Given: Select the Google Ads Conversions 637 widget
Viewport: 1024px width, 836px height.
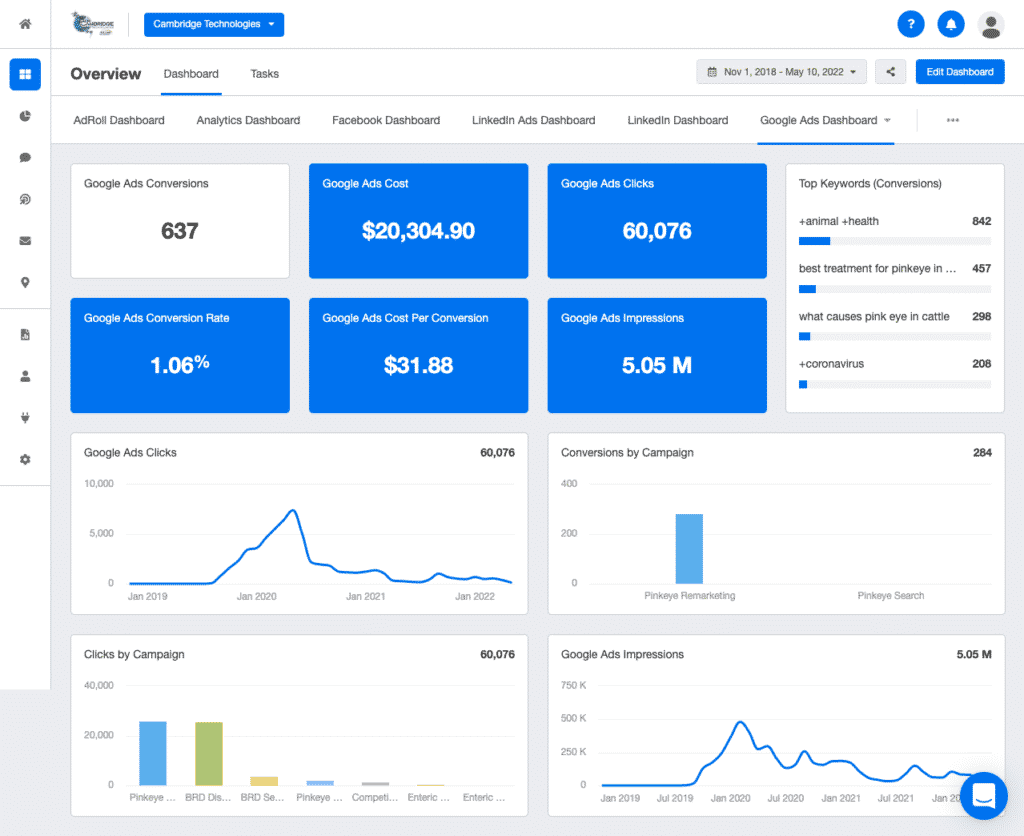Looking at the screenshot, I should [x=180, y=221].
